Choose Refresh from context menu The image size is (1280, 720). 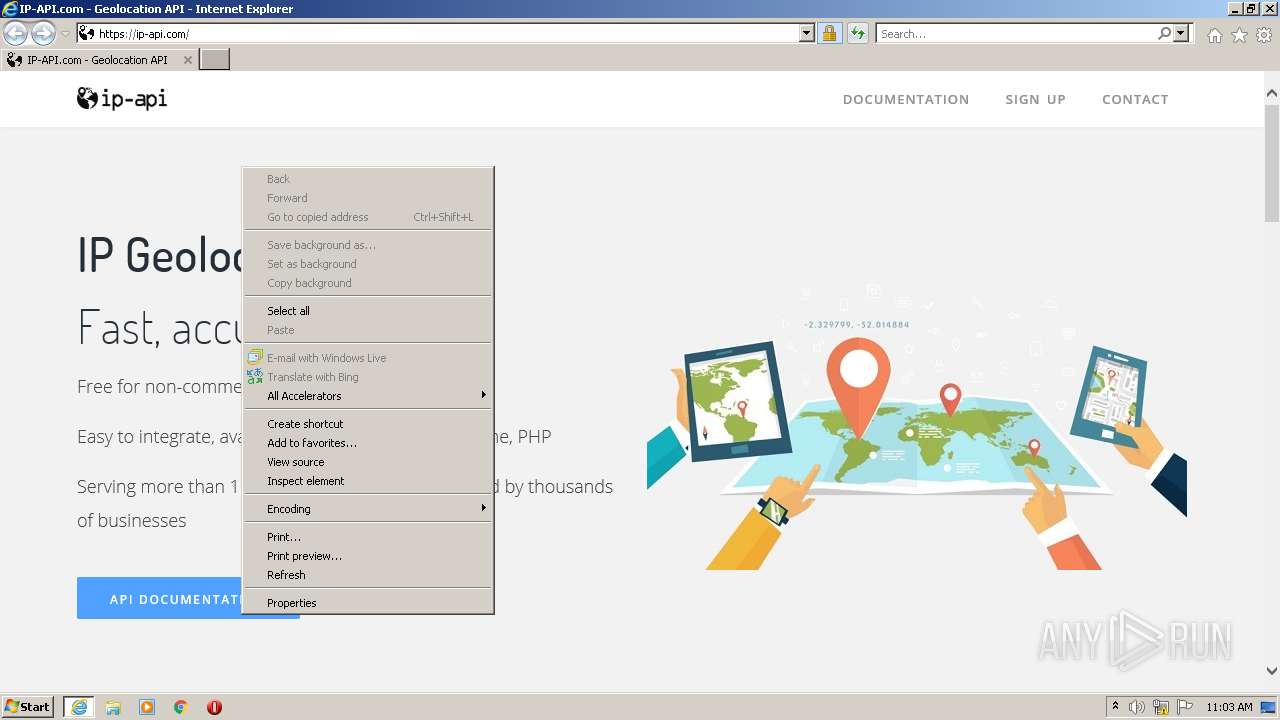click(368, 575)
